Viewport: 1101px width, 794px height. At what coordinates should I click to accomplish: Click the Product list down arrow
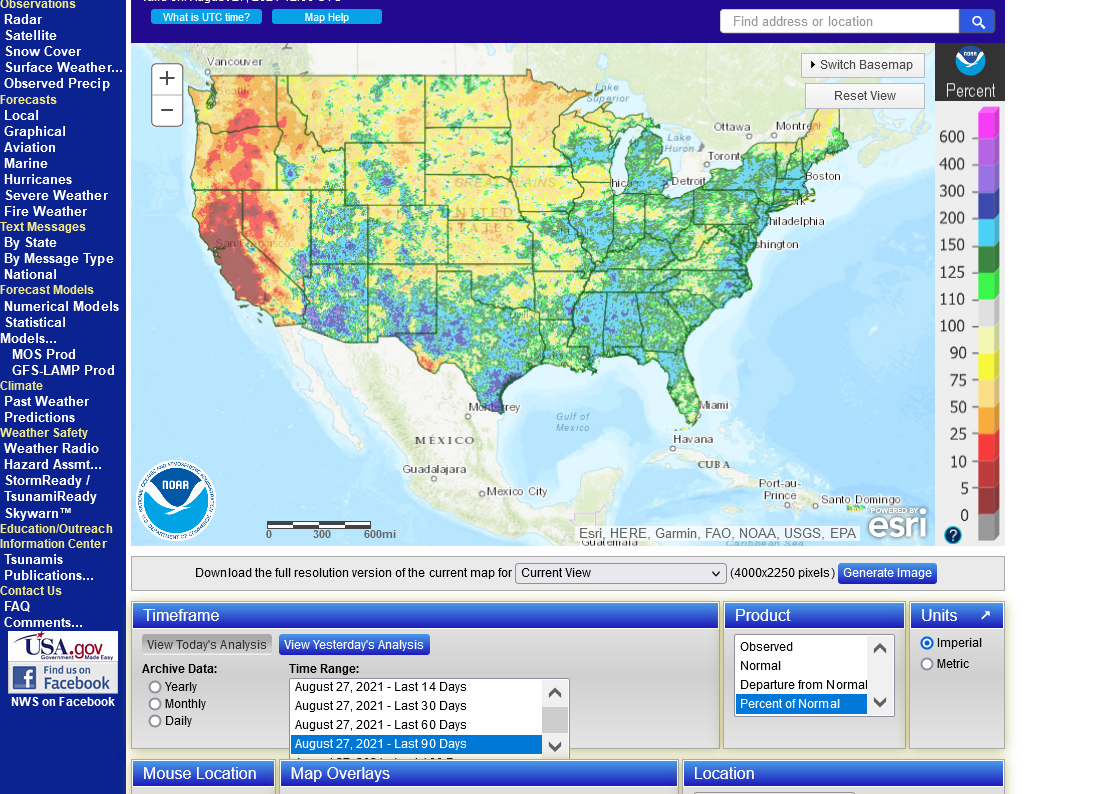pos(880,702)
